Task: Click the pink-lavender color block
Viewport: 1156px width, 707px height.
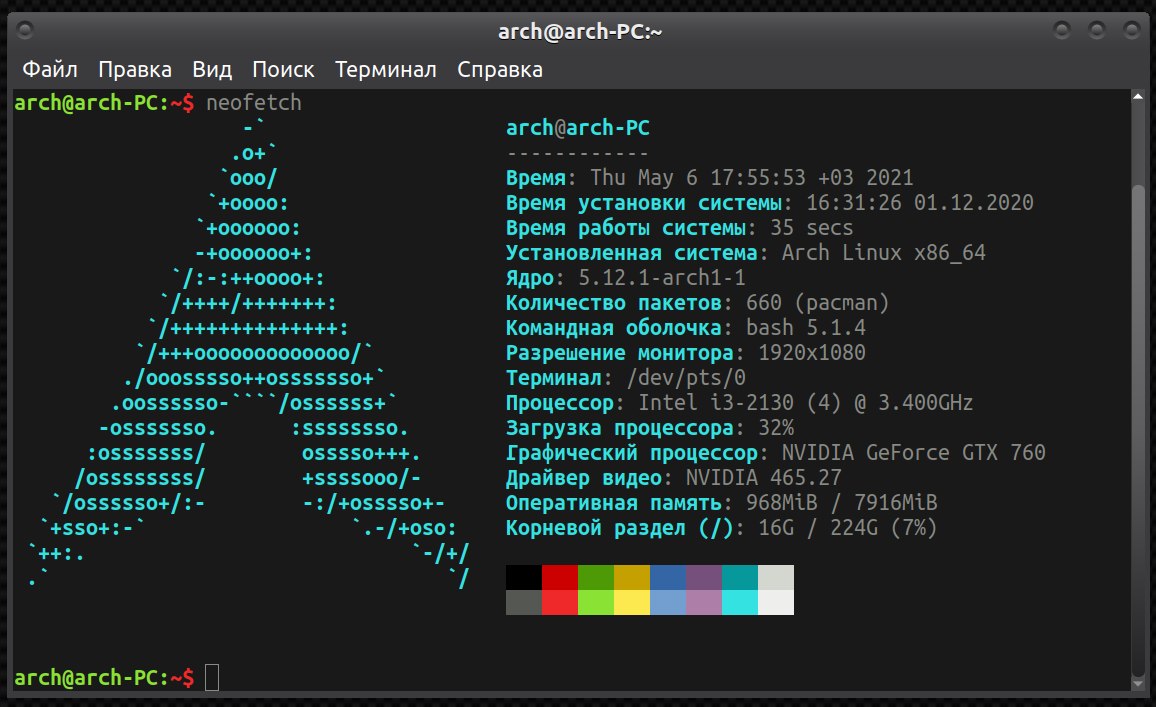Action: point(704,602)
